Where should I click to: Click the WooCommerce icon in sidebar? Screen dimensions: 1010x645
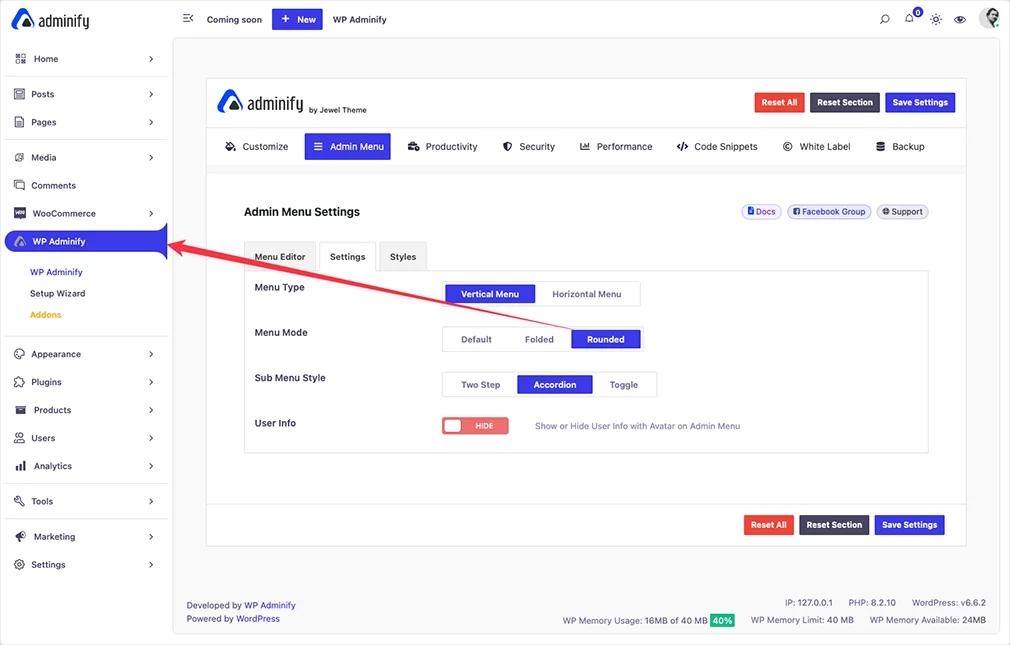click(20, 213)
